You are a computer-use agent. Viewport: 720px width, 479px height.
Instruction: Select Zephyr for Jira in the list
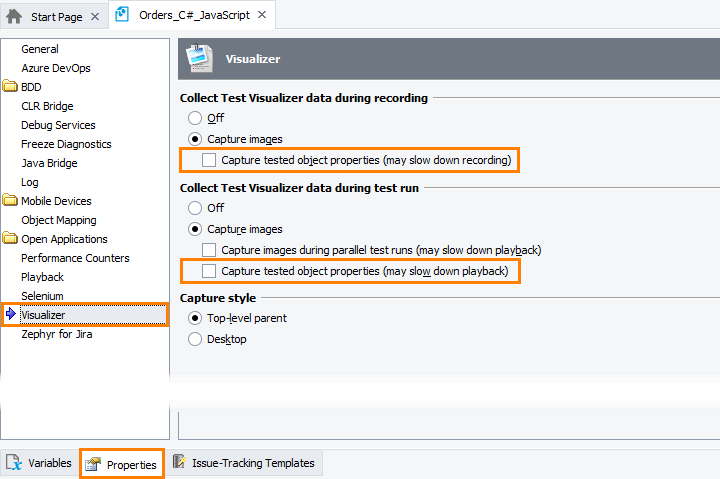[x=58, y=334]
